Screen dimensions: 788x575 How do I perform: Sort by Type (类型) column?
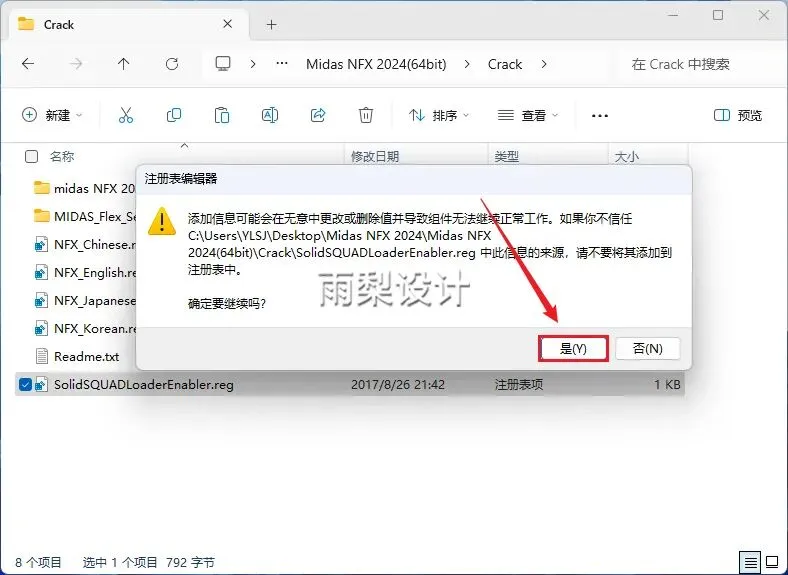[507, 157]
